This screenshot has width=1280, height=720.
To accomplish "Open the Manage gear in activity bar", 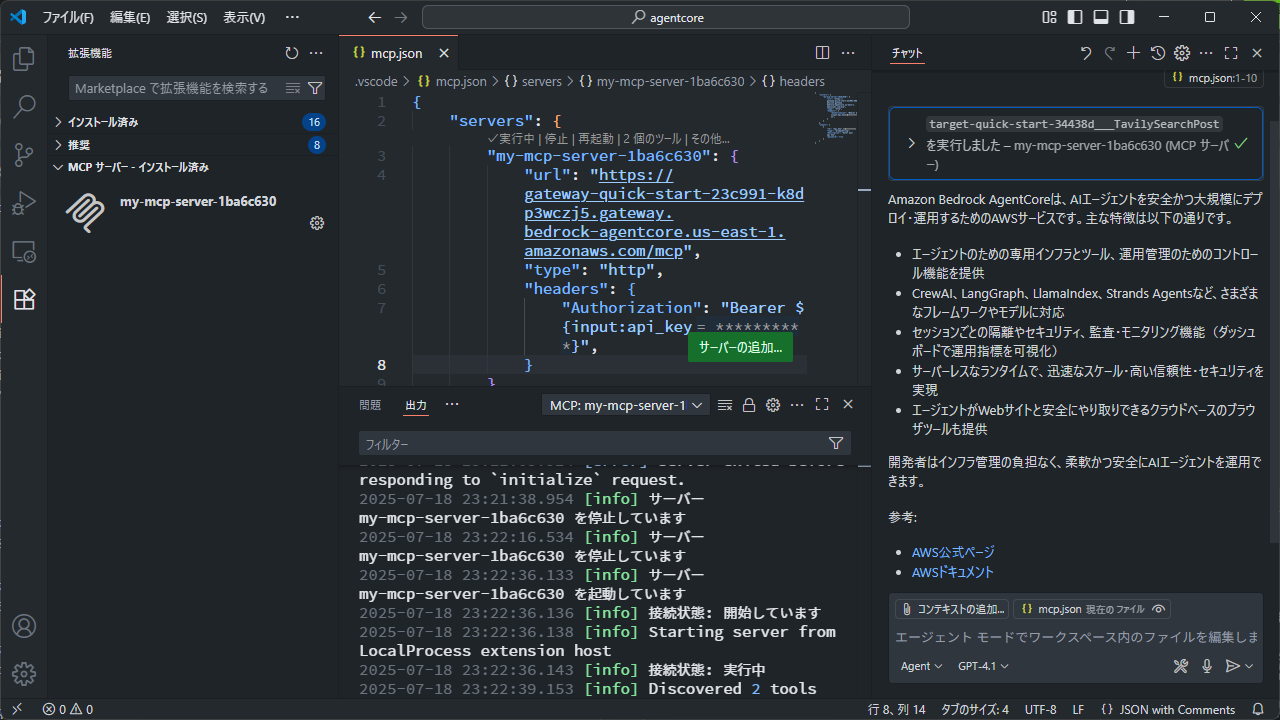I will [24, 674].
